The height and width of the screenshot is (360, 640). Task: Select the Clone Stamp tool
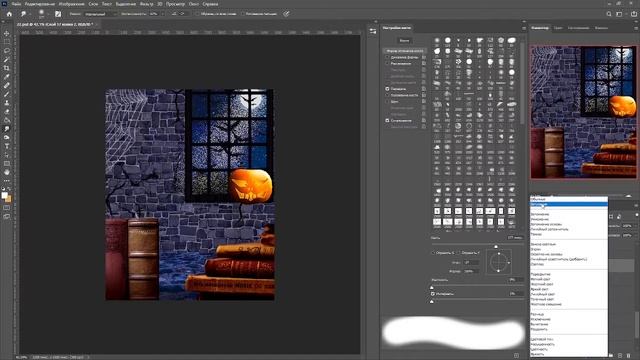tap(7, 103)
